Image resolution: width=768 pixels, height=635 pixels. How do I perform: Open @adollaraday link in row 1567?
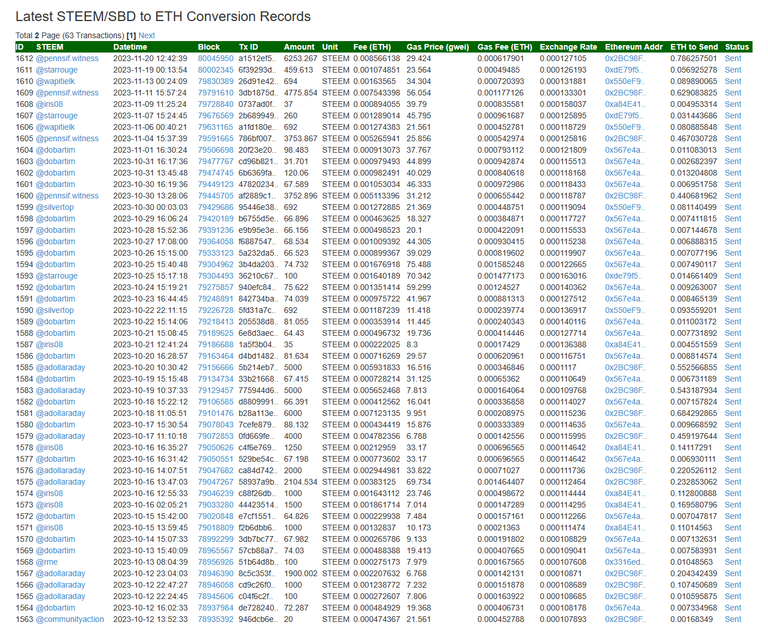coord(60,574)
